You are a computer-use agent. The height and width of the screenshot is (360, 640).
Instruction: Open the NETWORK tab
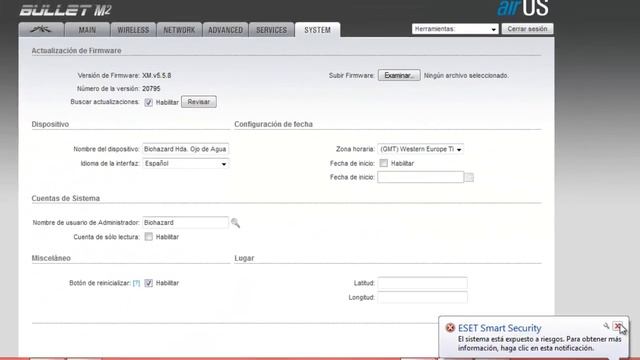point(179,30)
